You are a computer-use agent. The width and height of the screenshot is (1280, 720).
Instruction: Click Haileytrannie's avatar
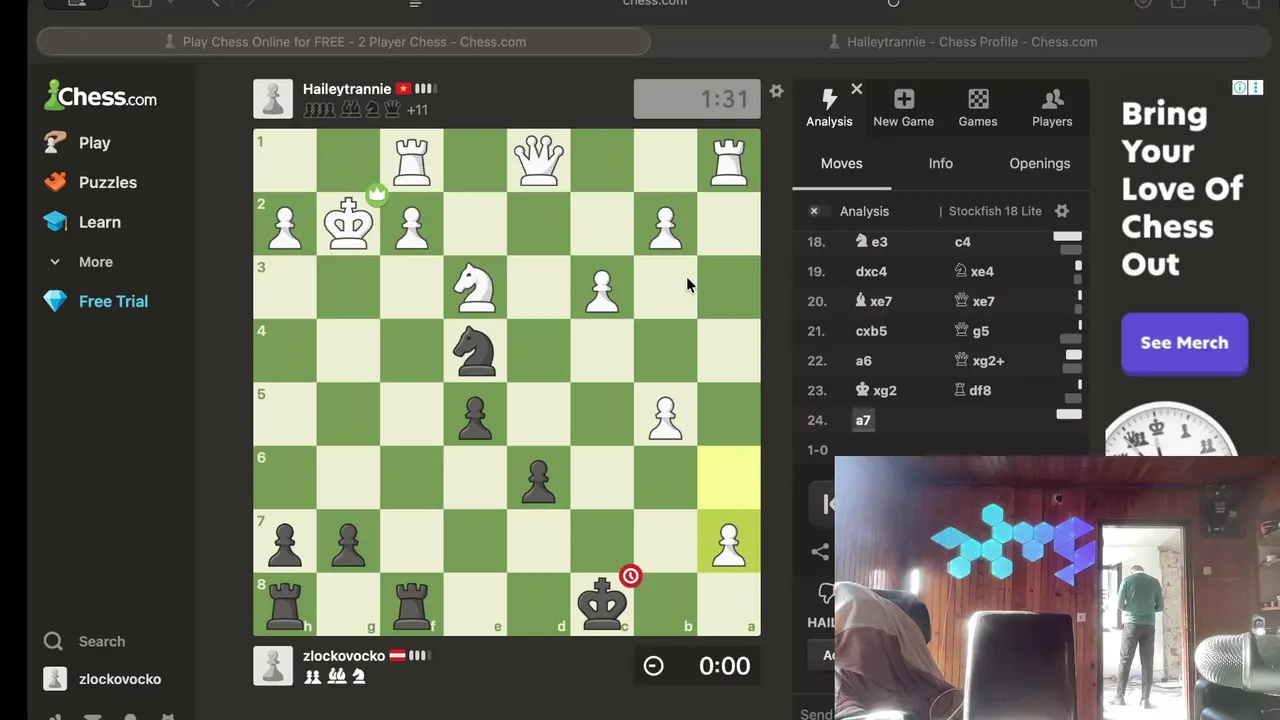coord(272,99)
